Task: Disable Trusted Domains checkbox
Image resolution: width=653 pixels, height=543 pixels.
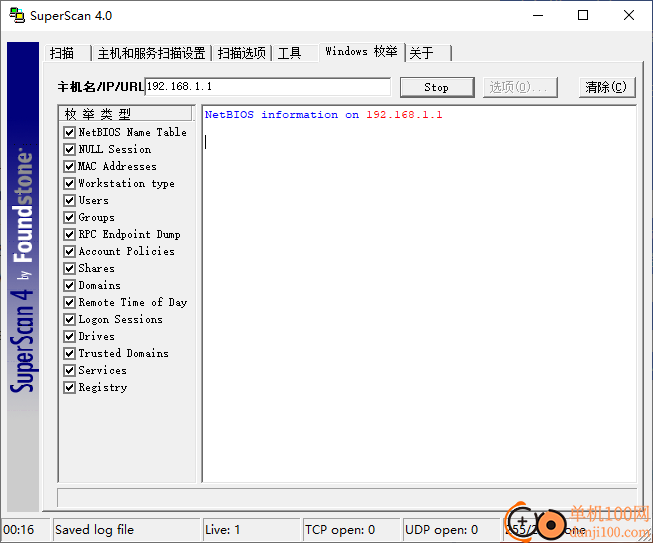Action: [70, 354]
